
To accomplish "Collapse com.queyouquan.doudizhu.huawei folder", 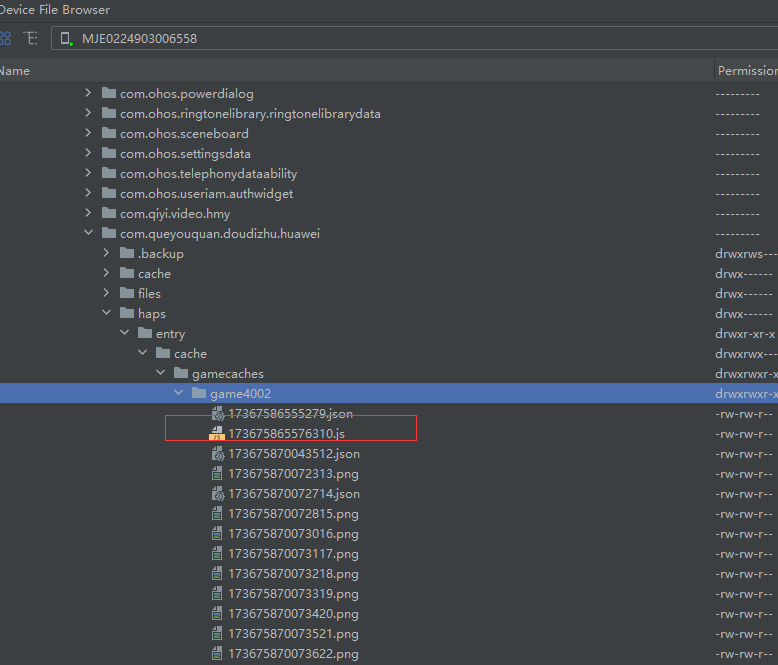I will pos(88,233).
